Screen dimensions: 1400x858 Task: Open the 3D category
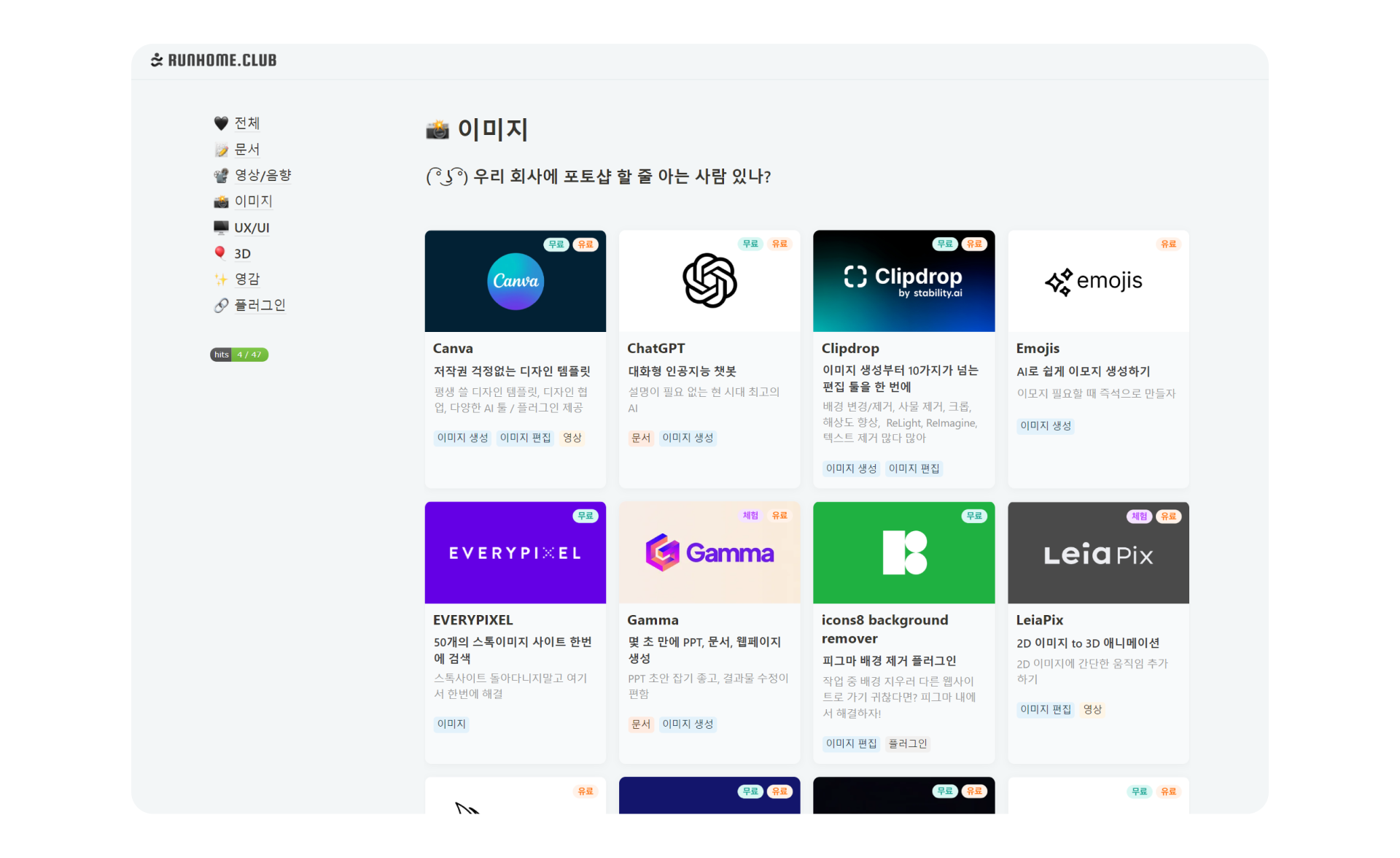(242, 253)
